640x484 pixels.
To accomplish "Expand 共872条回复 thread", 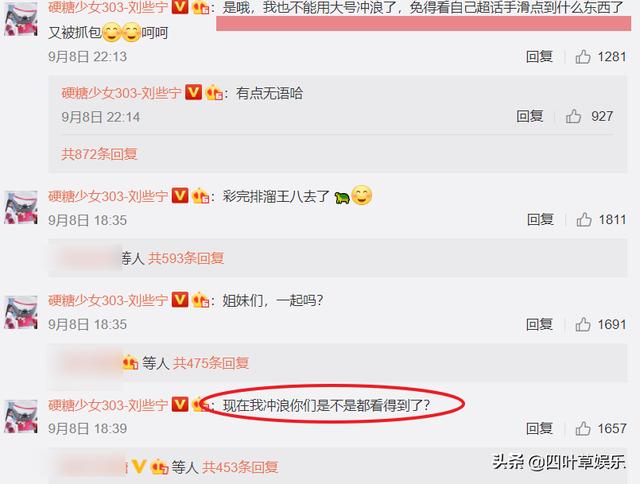I will [x=99, y=154].
